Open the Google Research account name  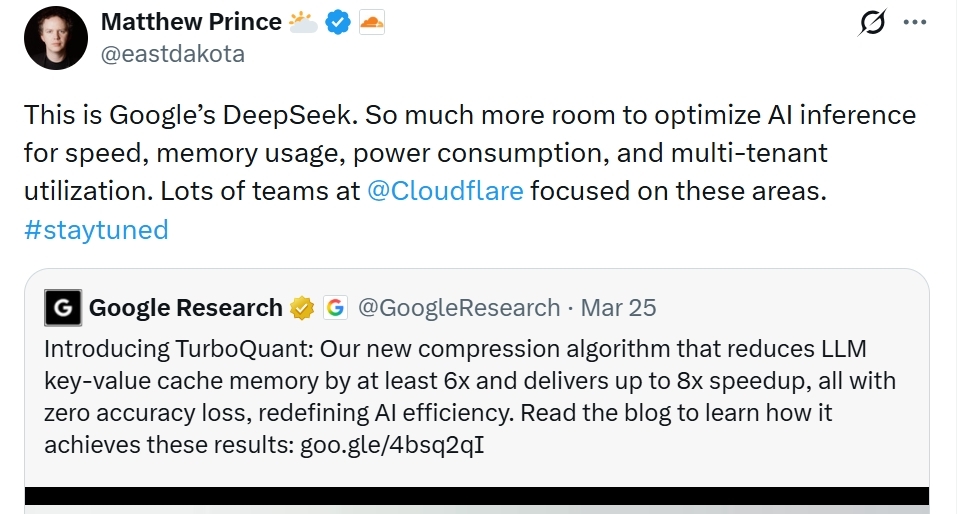click(x=186, y=308)
